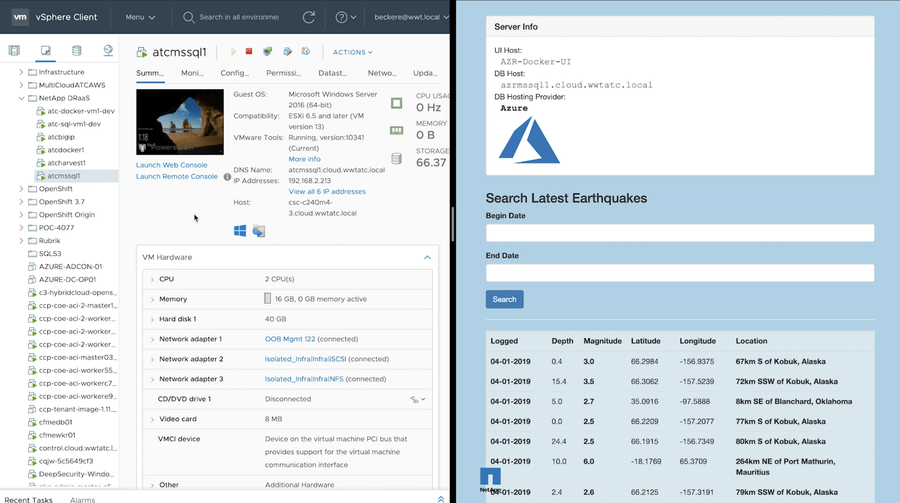Expand the Infrastructure folder
900x503 pixels.
click(x=21, y=72)
